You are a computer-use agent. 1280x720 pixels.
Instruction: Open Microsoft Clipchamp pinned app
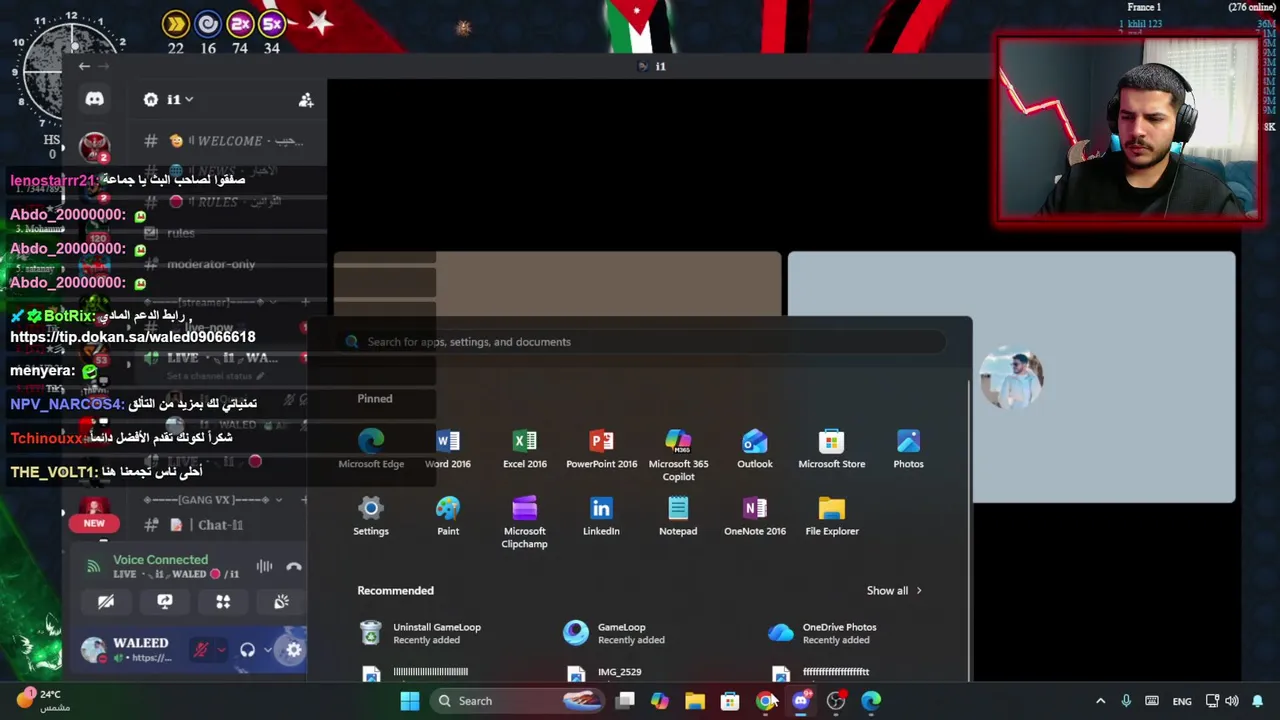[x=525, y=522]
